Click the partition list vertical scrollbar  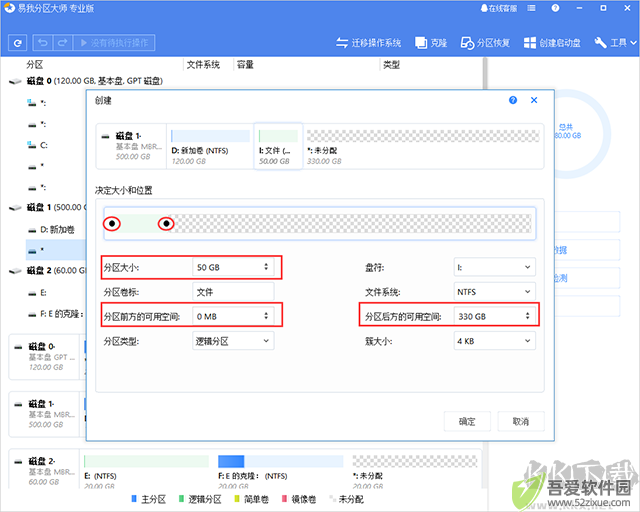[485, 73]
